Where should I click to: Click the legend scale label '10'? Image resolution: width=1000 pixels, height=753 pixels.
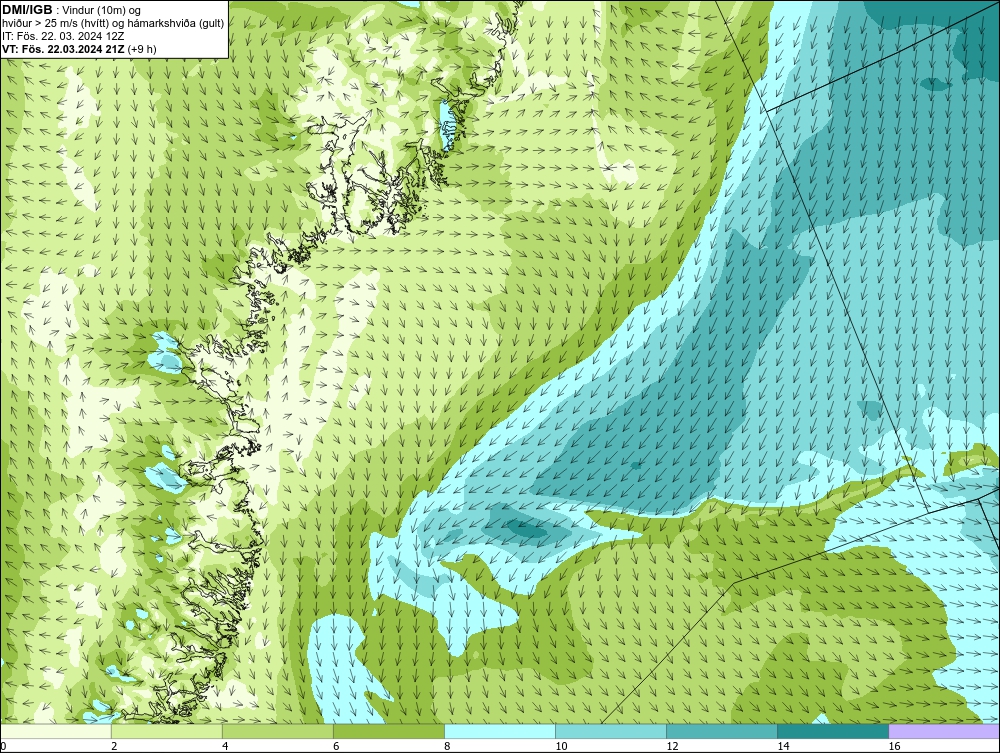[561, 746]
